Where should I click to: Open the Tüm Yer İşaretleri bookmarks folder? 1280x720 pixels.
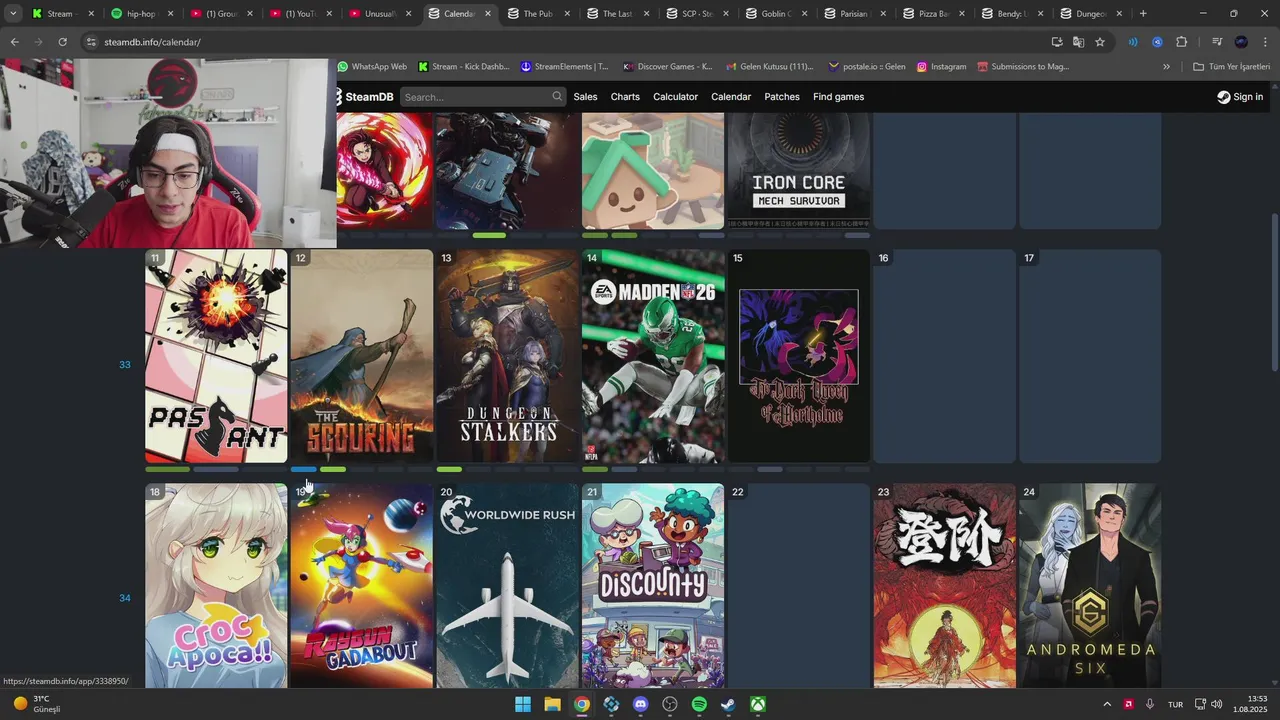pyautogui.click(x=1233, y=67)
